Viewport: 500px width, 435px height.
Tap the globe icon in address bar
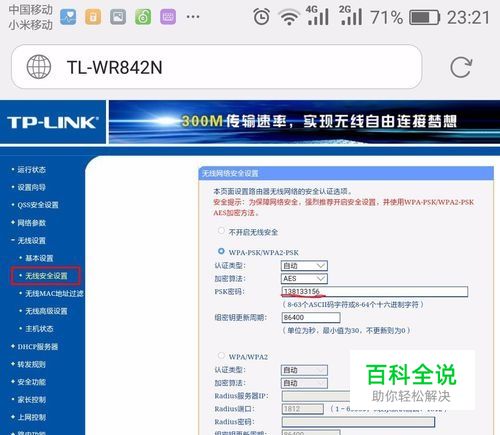tap(39, 67)
